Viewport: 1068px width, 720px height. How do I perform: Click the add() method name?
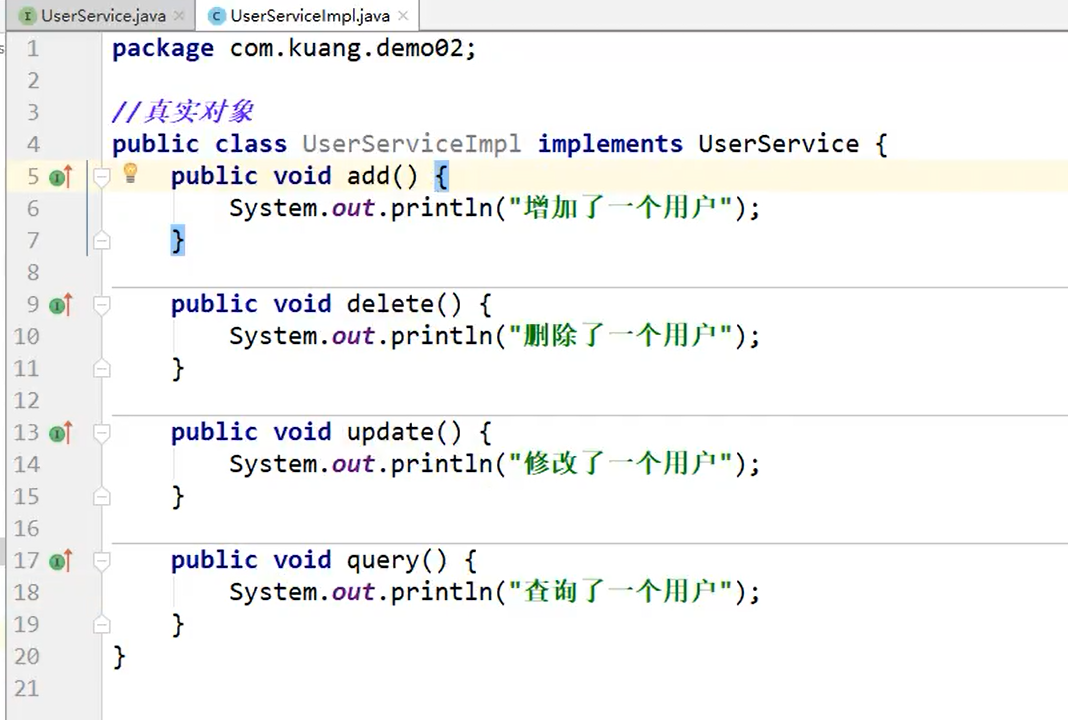coord(368,176)
